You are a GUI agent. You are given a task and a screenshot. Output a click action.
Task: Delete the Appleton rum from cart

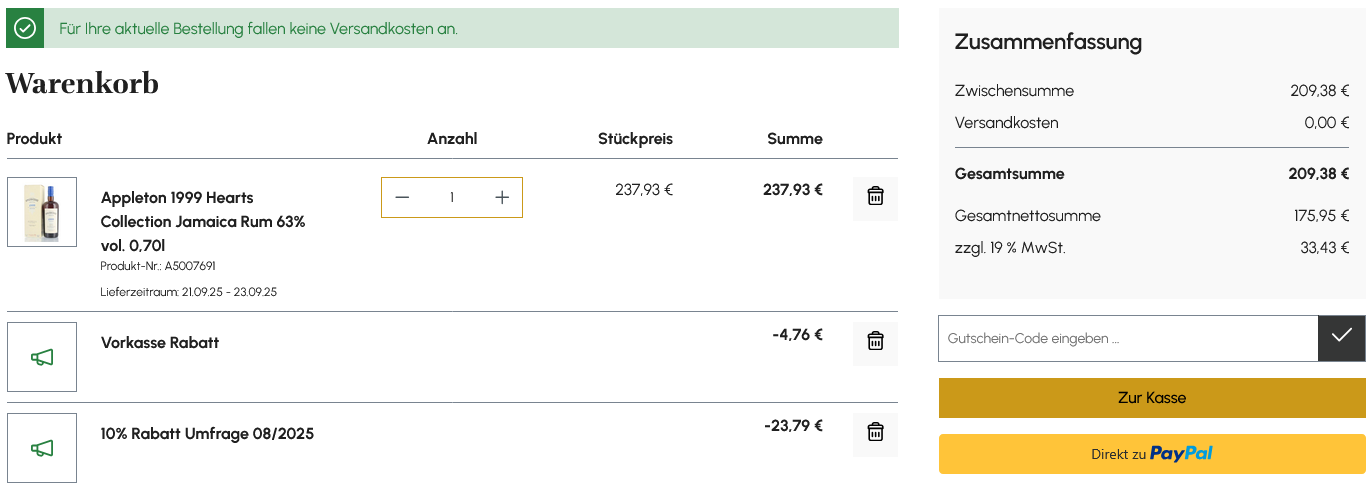click(875, 197)
